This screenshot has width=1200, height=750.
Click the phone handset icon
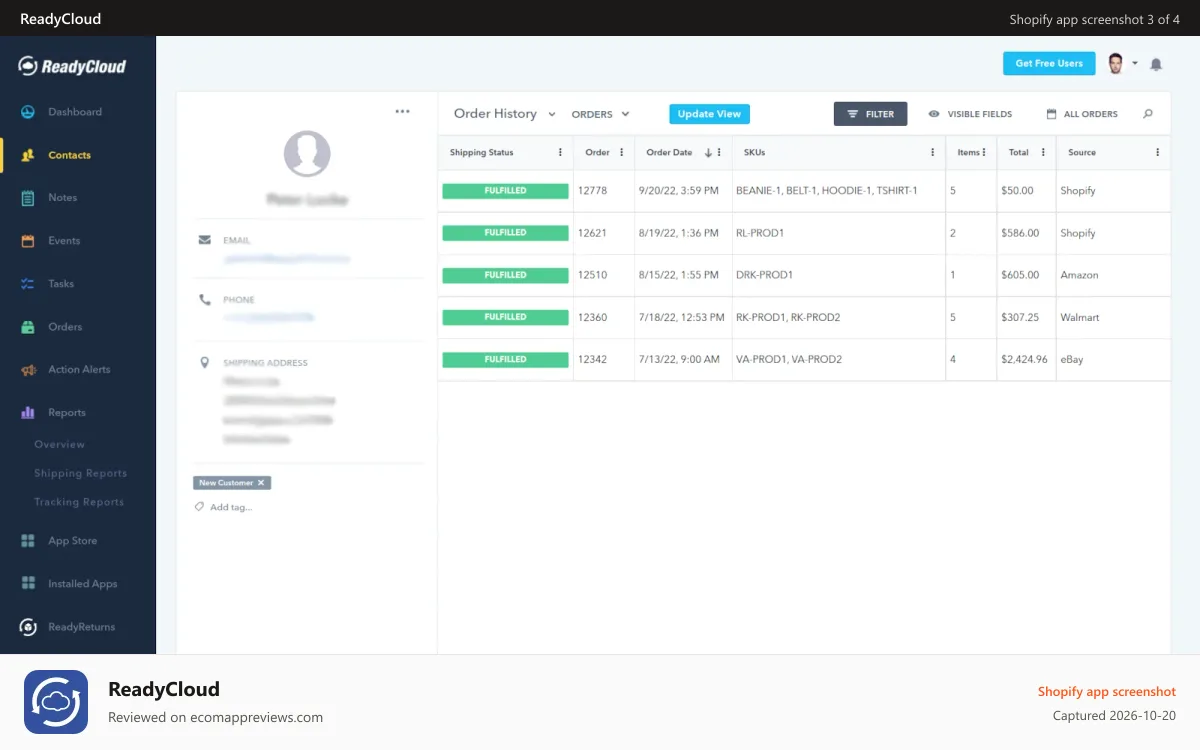coord(205,299)
